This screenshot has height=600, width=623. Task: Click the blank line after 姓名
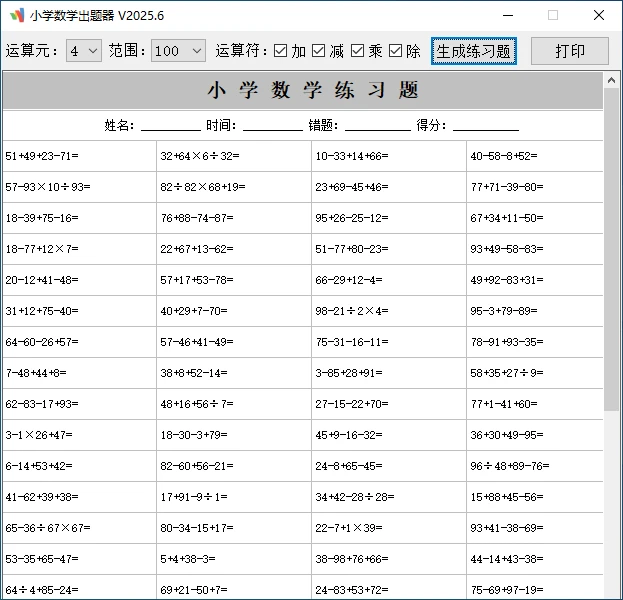coord(170,126)
